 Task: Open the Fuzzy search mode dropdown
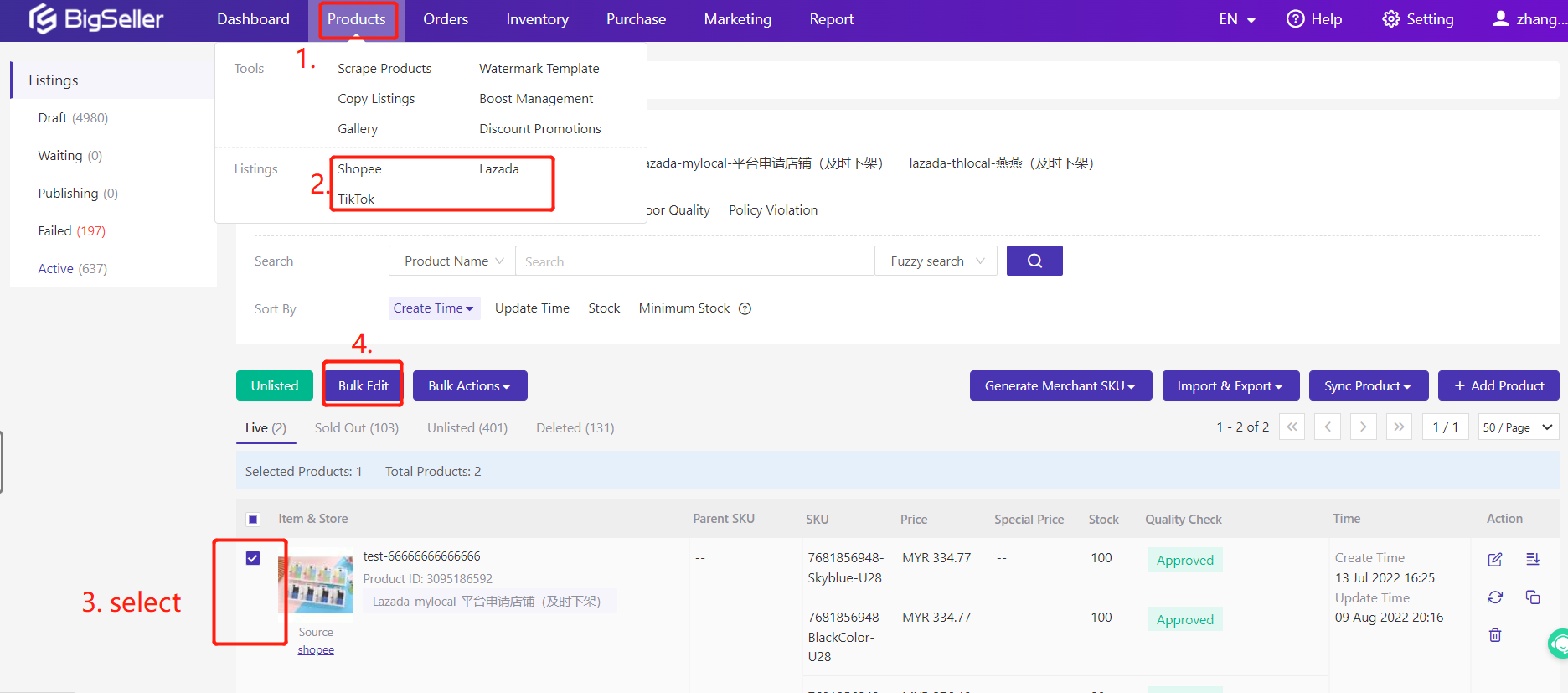(936, 261)
